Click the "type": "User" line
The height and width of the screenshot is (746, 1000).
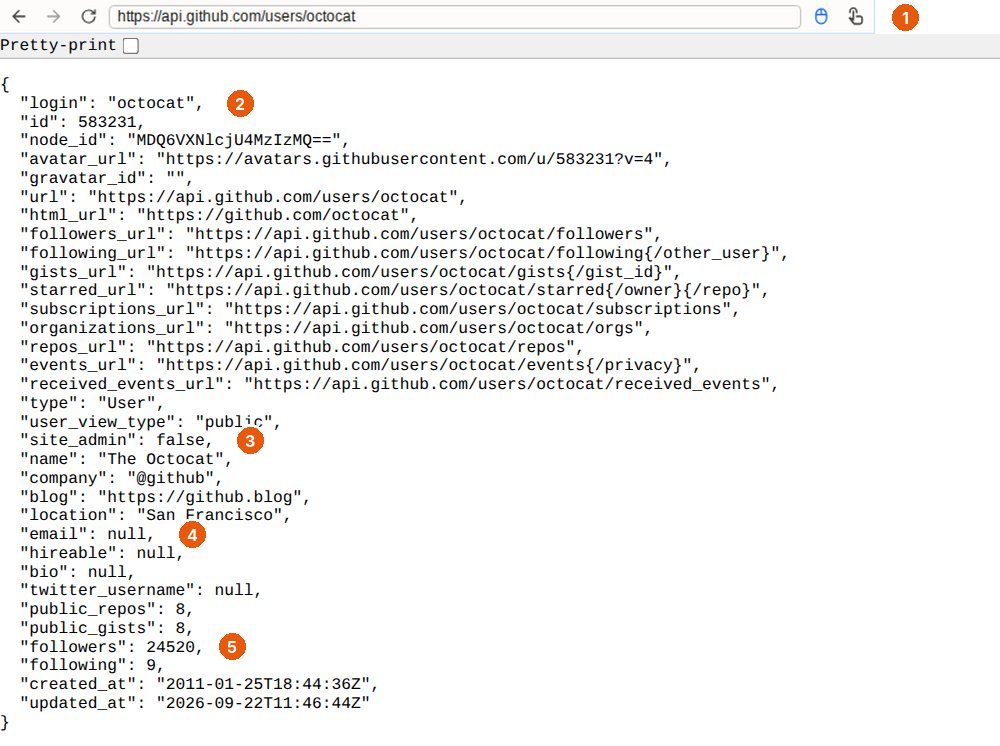point(92,403)
